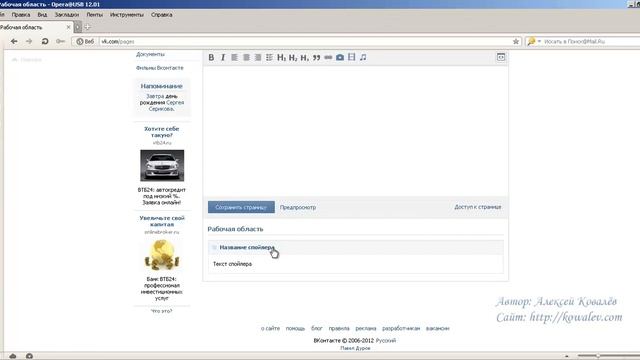Click the car ad thumbnail
The image size is (640, 360).
[x=162, y=165]
